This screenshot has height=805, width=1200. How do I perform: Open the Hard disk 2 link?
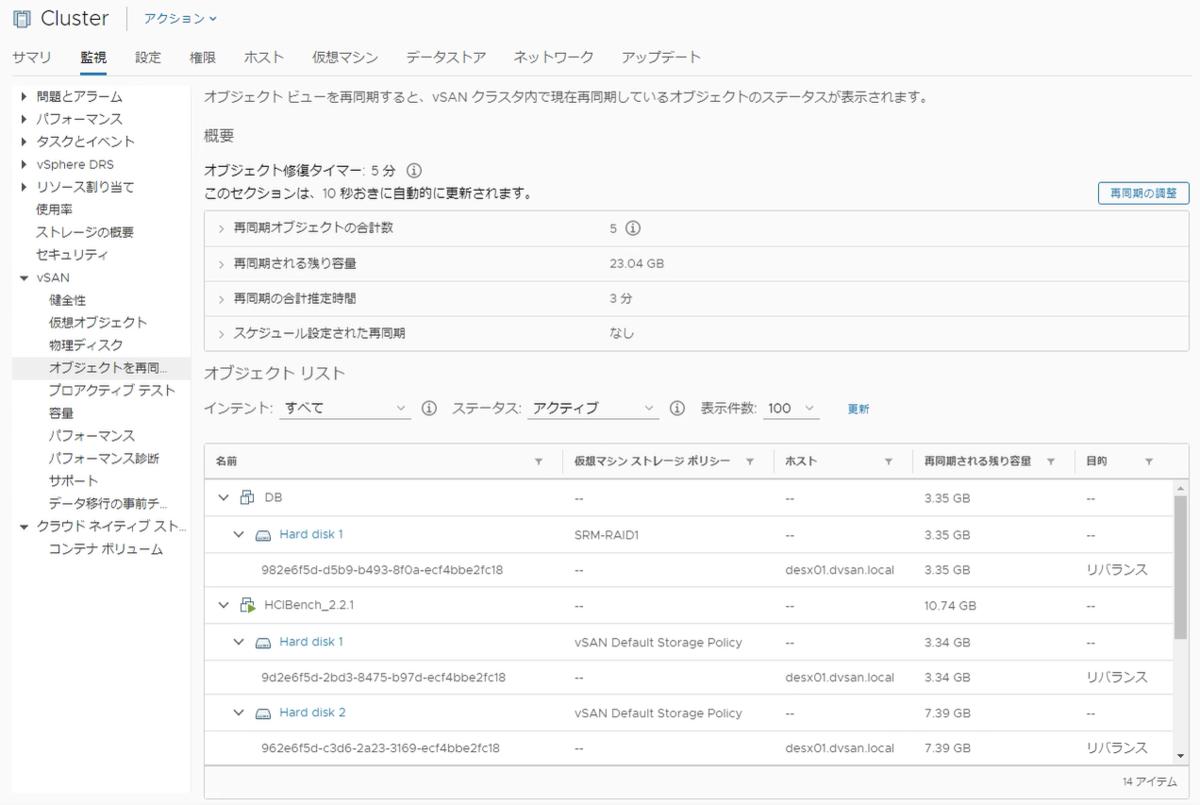tap(312, 712)
